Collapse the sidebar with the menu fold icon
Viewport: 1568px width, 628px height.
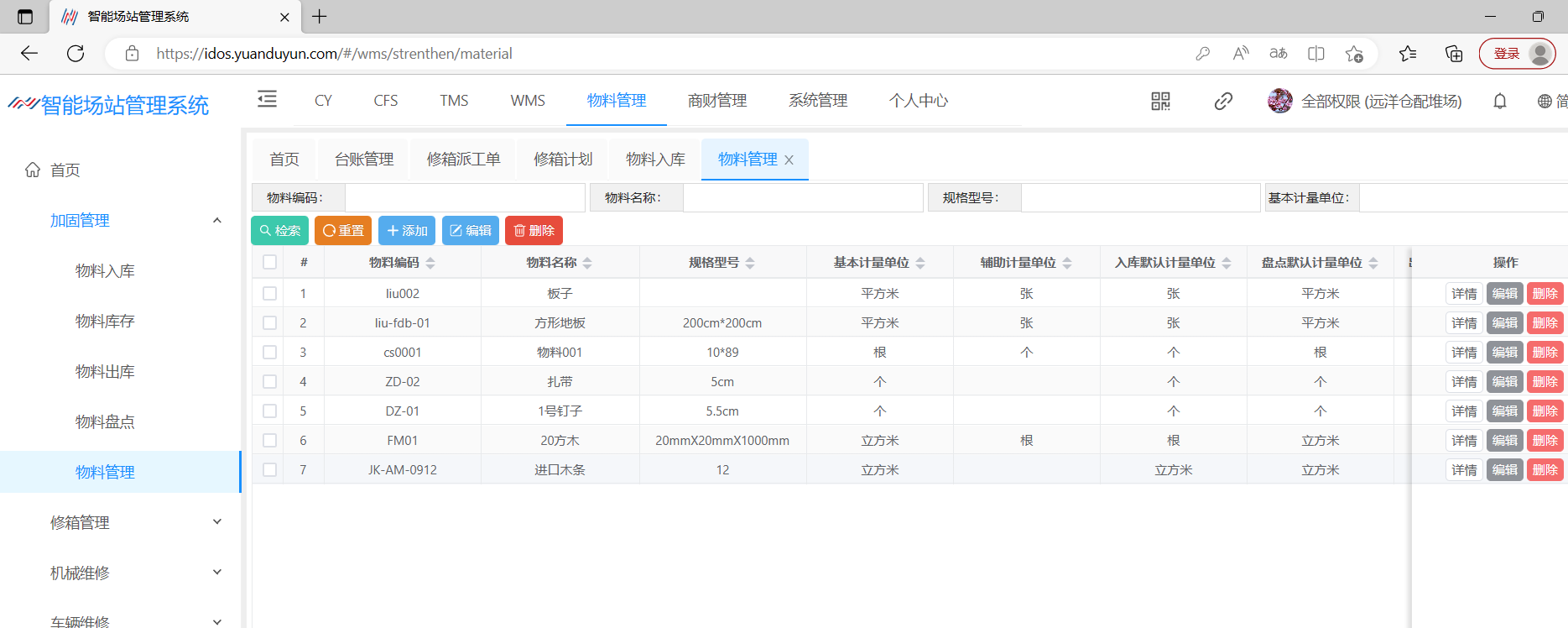(x=267, y=100)
